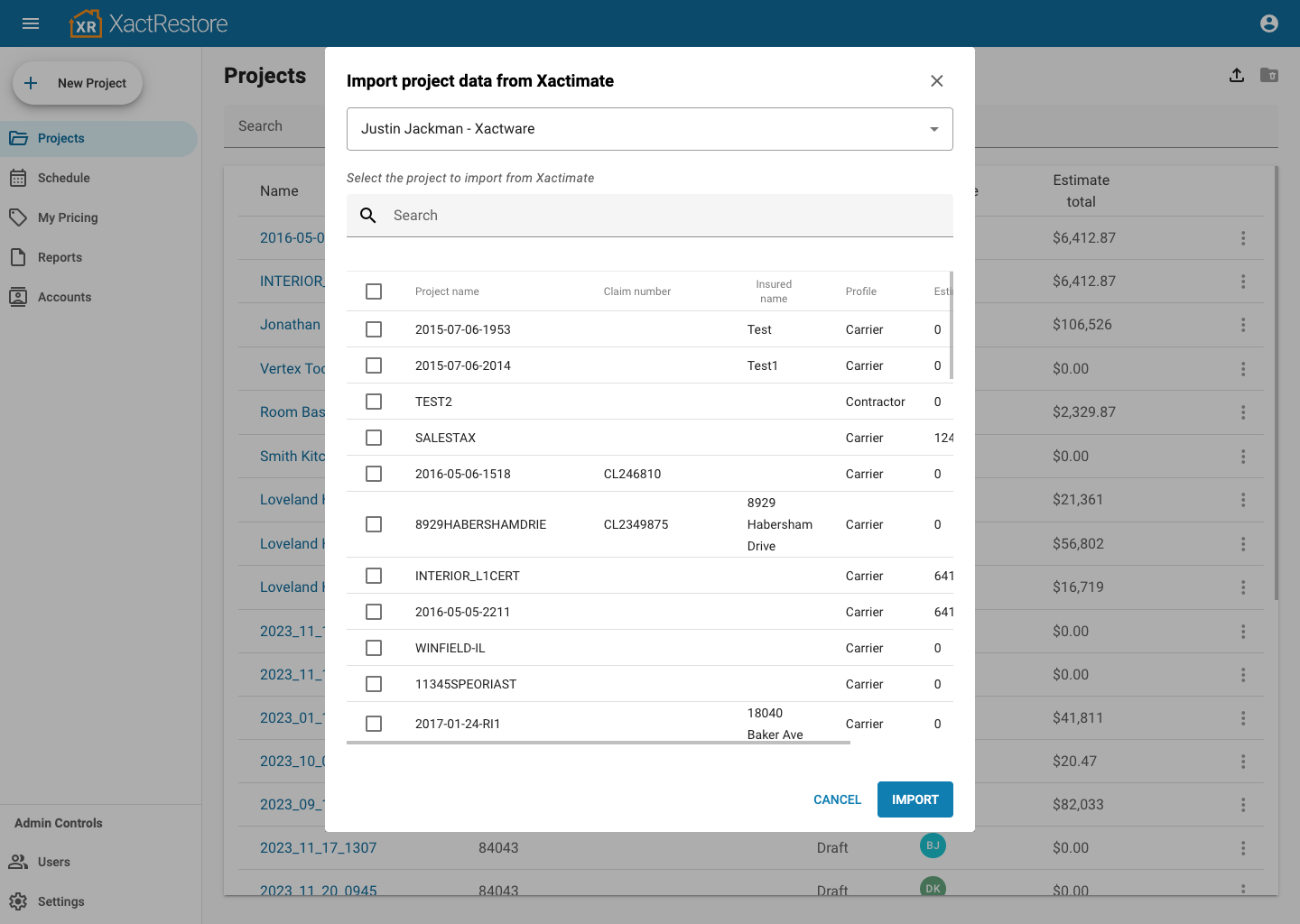Open Reports in sidebar
The width and height of the screenshot is (1300, 924).
(x=98, y=257)
